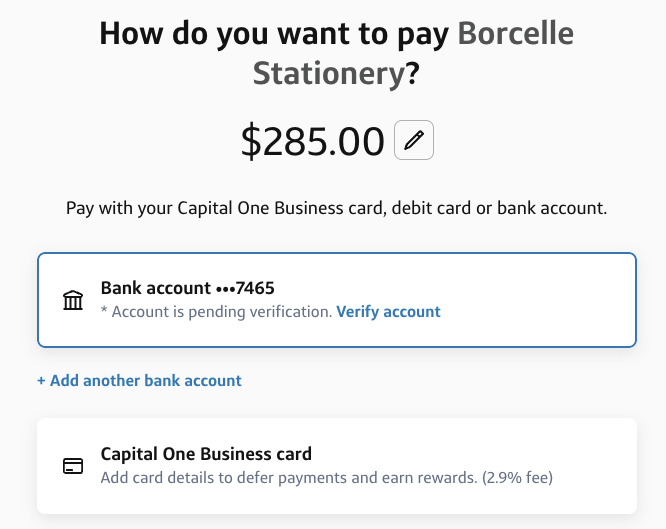The image size is (666, 529).
Task: Click the '(2.9% fee)' text
Action: (x=517, y=477)
